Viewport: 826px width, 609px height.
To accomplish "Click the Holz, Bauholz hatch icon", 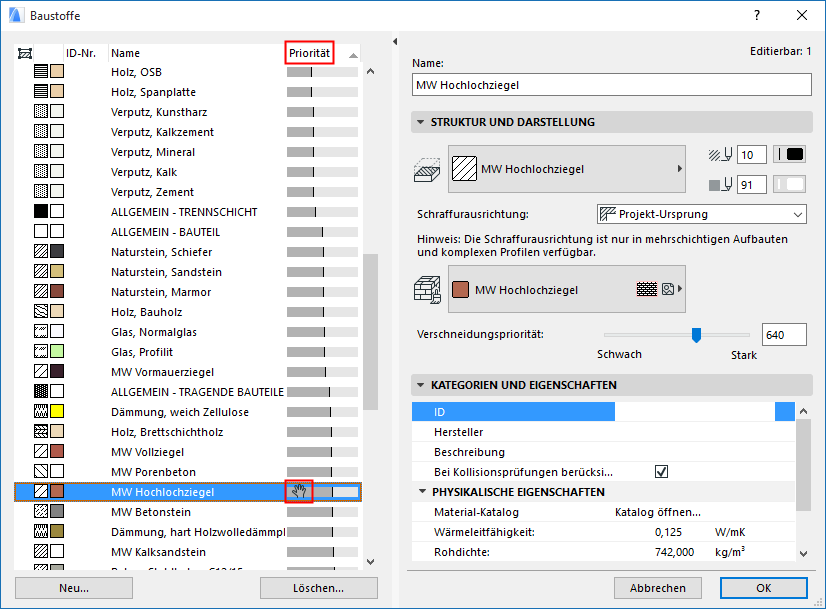I will (x=41, y=311).
